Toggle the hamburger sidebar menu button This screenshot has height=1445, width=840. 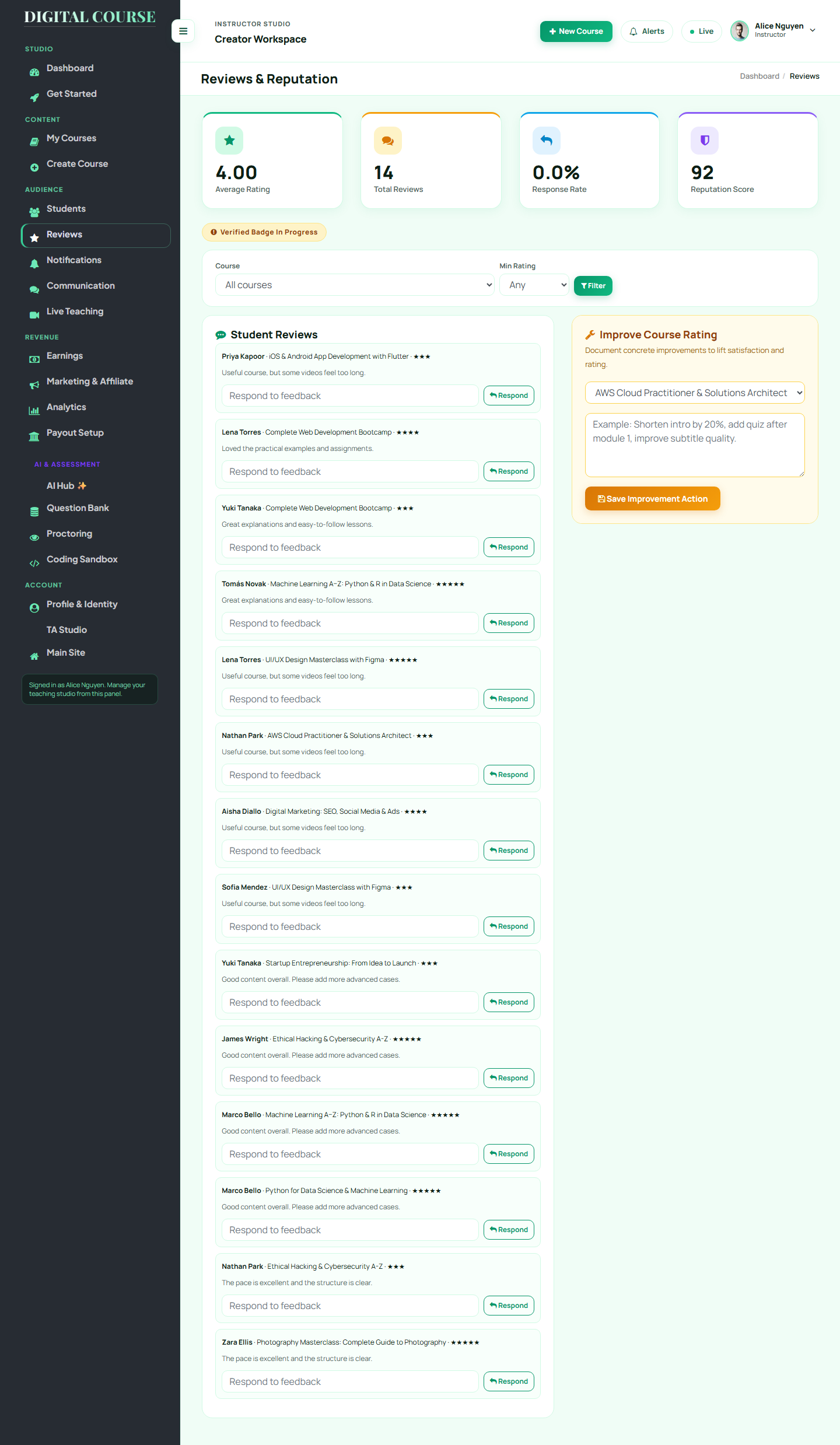[x=183, y=31]
